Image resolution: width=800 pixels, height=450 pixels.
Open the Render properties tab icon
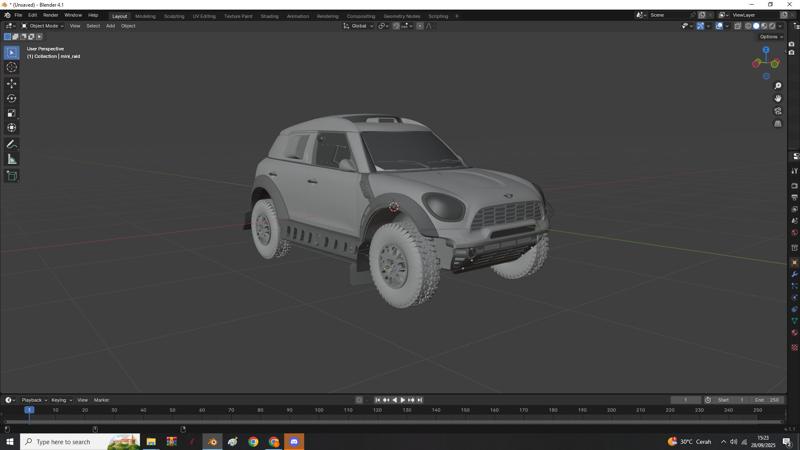point(794,186)
